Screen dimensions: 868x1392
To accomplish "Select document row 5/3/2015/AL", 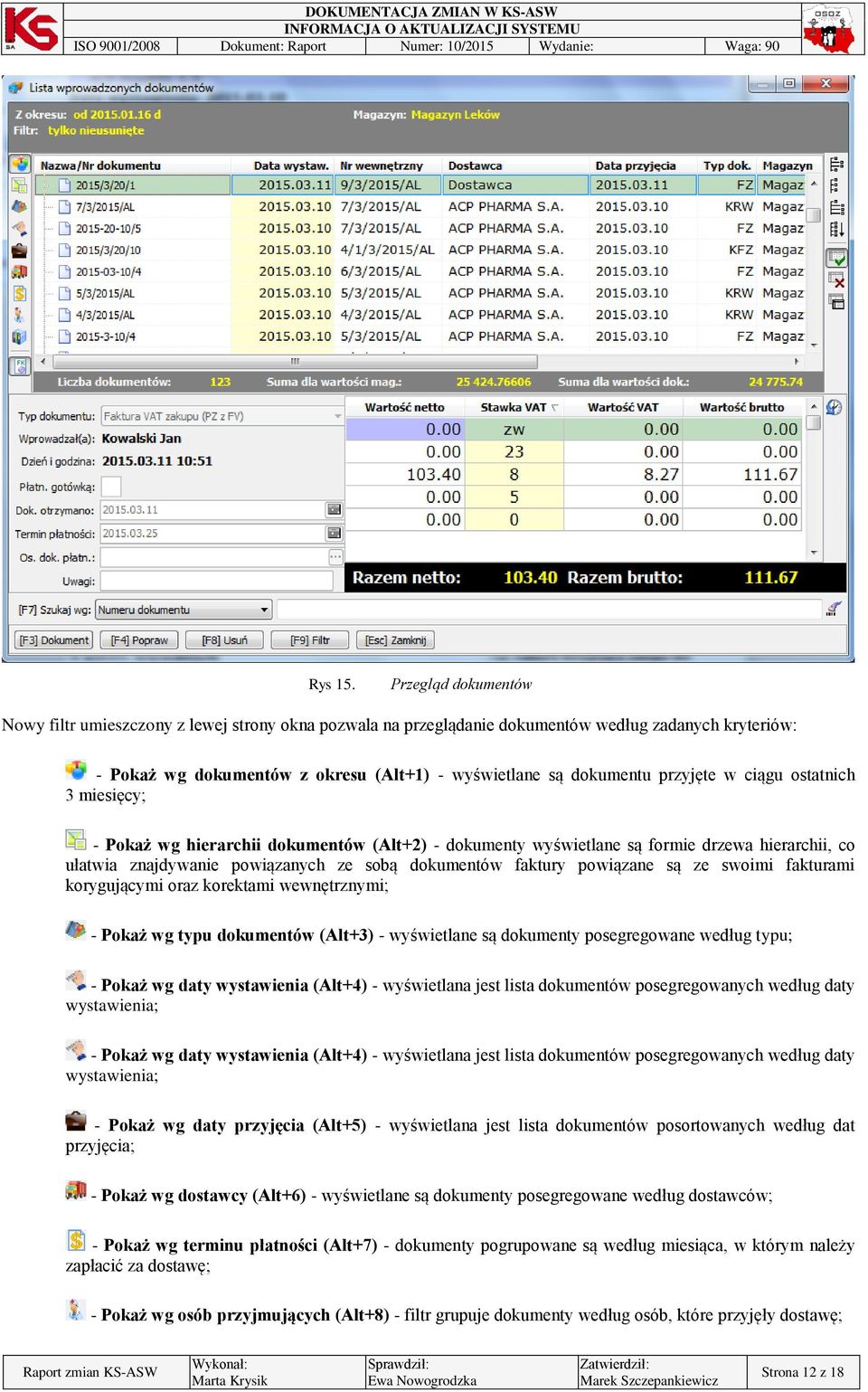I will click(420, 293).
